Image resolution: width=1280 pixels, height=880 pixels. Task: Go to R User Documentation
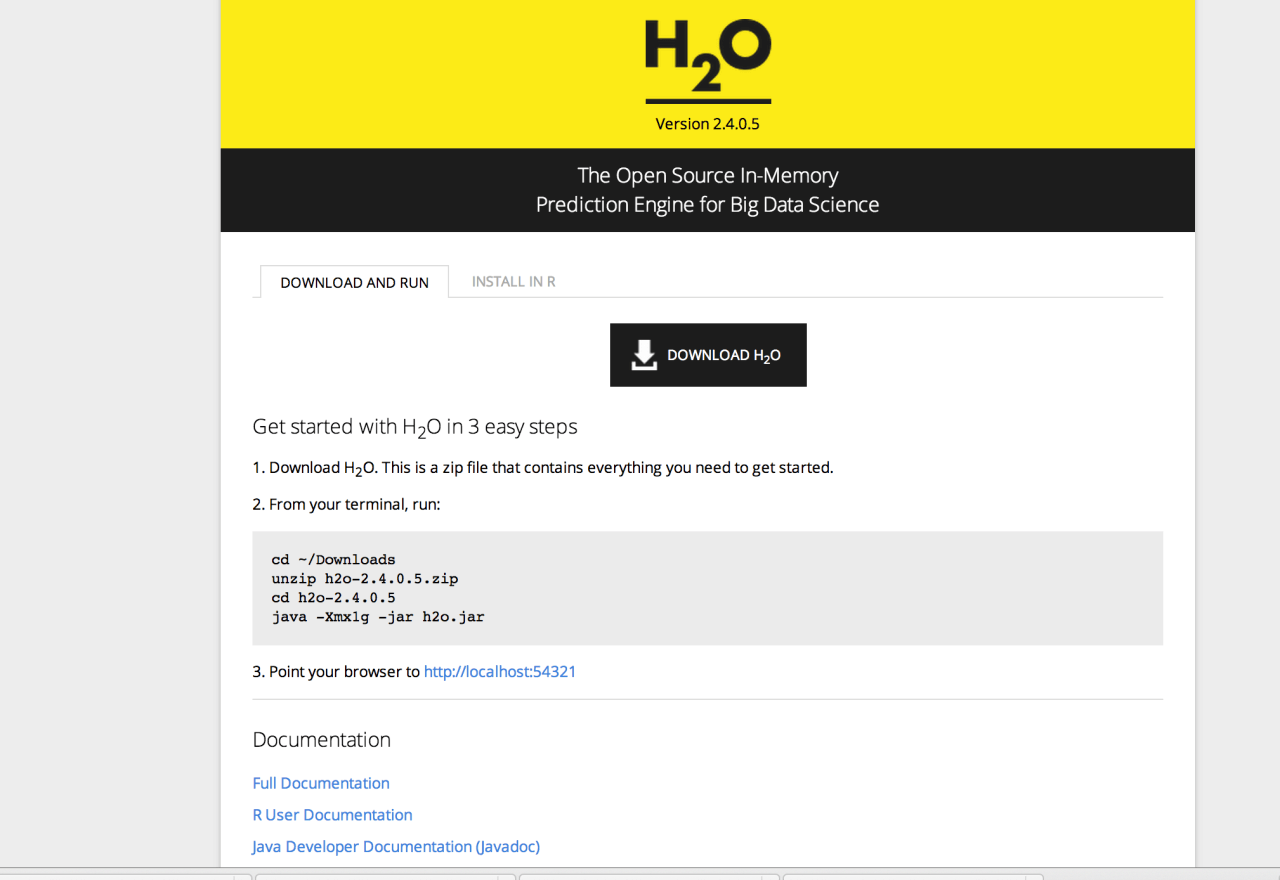(332, 815)
